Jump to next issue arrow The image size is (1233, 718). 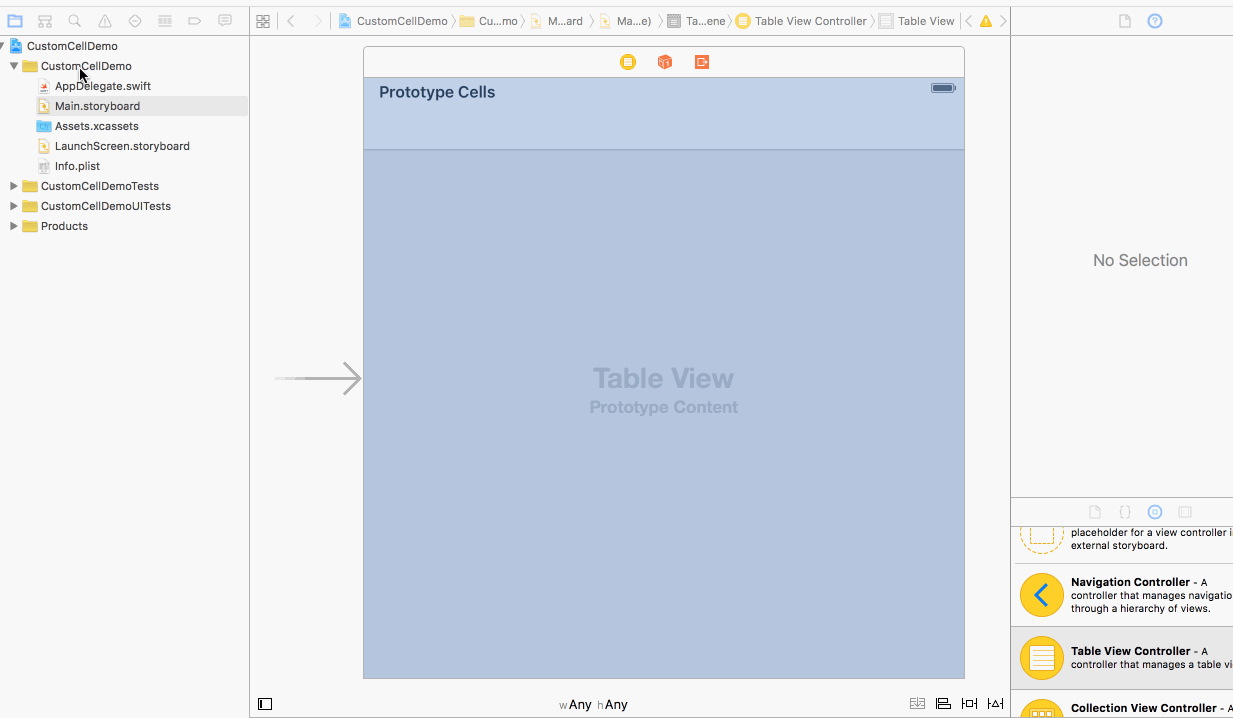[x=1003, y=21]
